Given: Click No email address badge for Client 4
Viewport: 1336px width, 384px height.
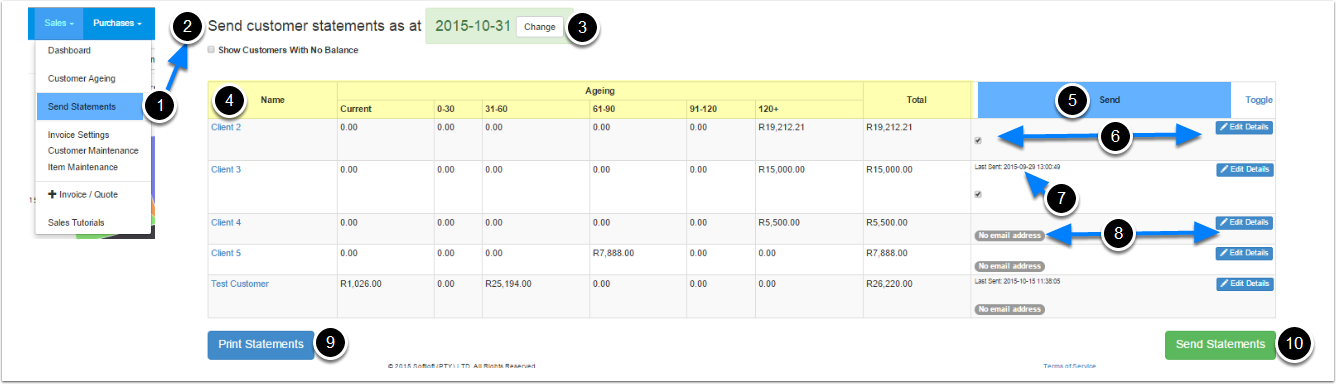Looking at the screenshot, I should [x=1009, y=236].
